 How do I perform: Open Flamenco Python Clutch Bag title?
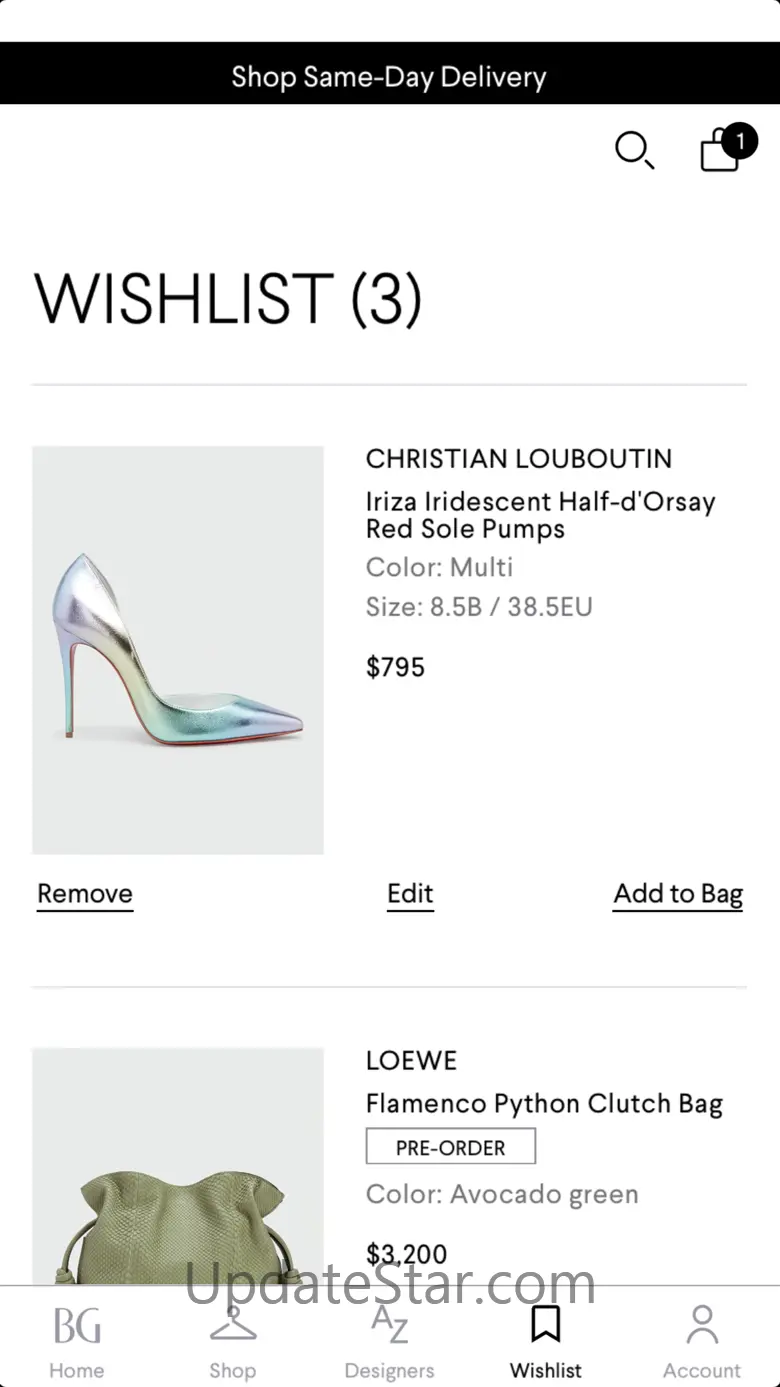pyautogui.click(x=544, y=1104)
